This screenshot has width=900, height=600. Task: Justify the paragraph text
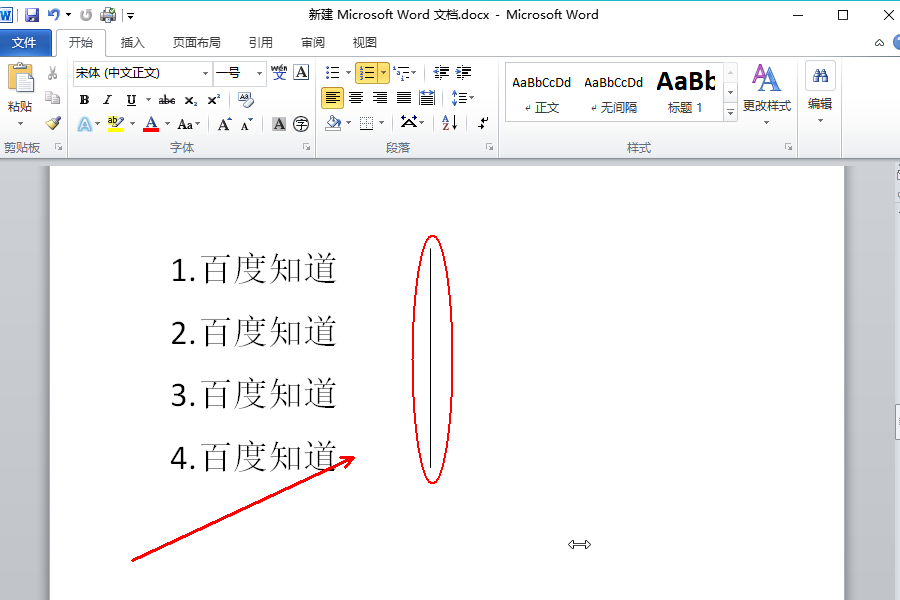[404, 98]
